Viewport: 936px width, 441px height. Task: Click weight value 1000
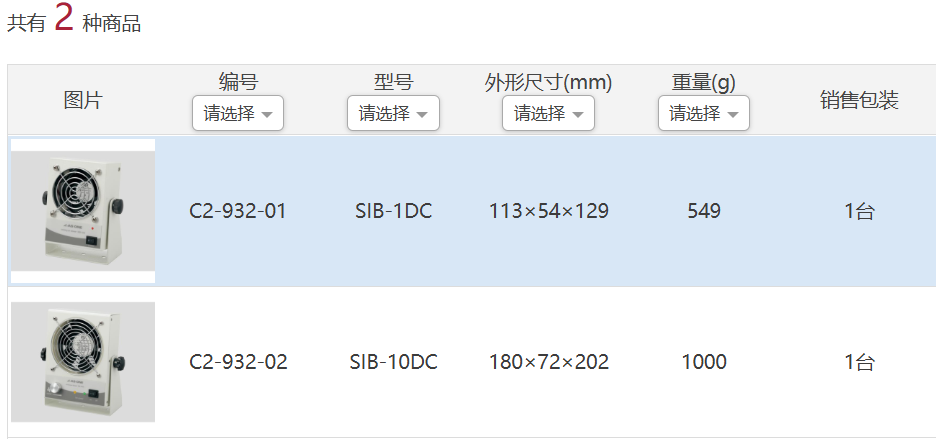pos(704,362)
